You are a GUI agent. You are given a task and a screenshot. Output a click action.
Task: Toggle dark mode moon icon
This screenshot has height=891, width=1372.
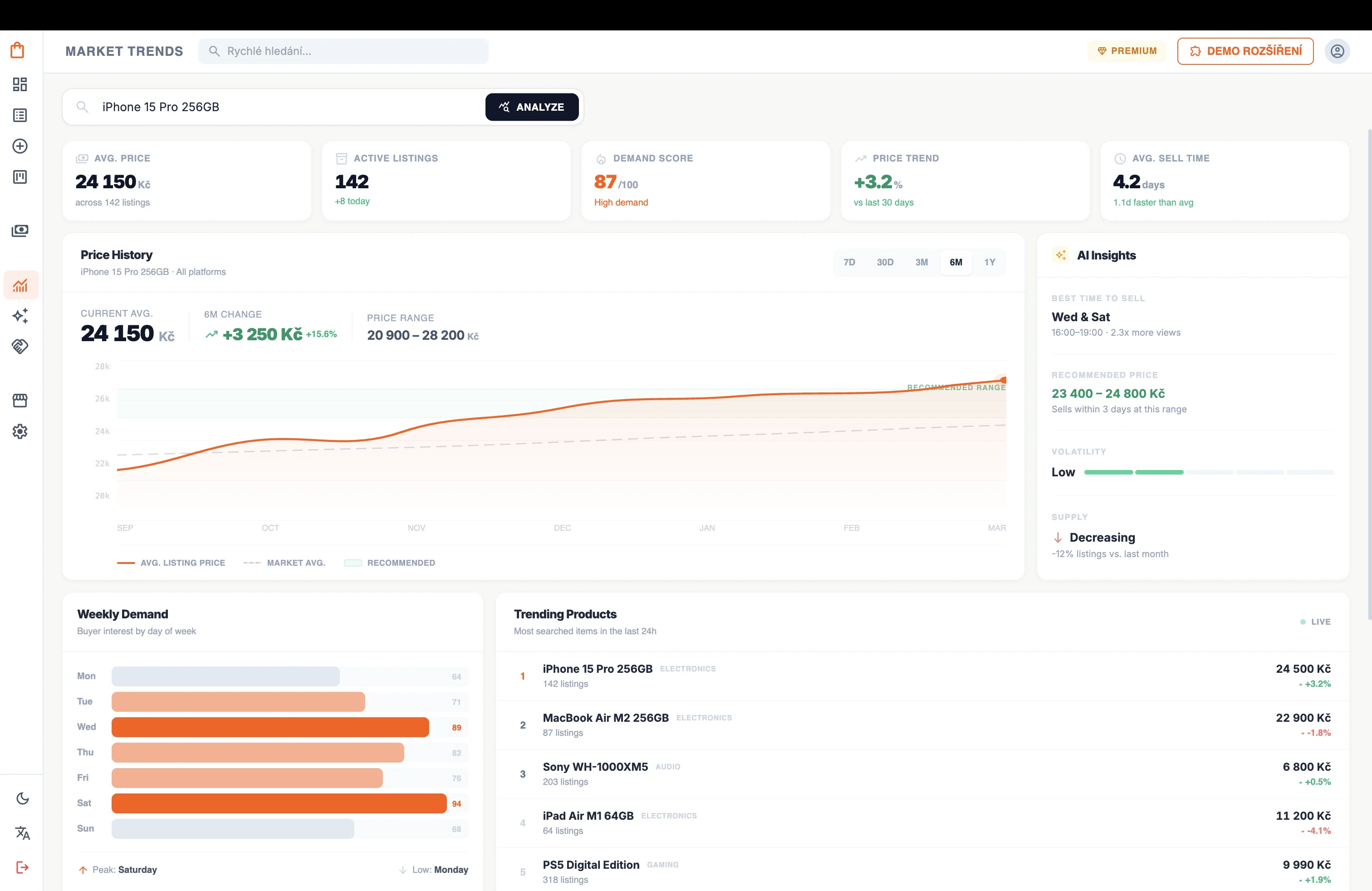[23, 798]
